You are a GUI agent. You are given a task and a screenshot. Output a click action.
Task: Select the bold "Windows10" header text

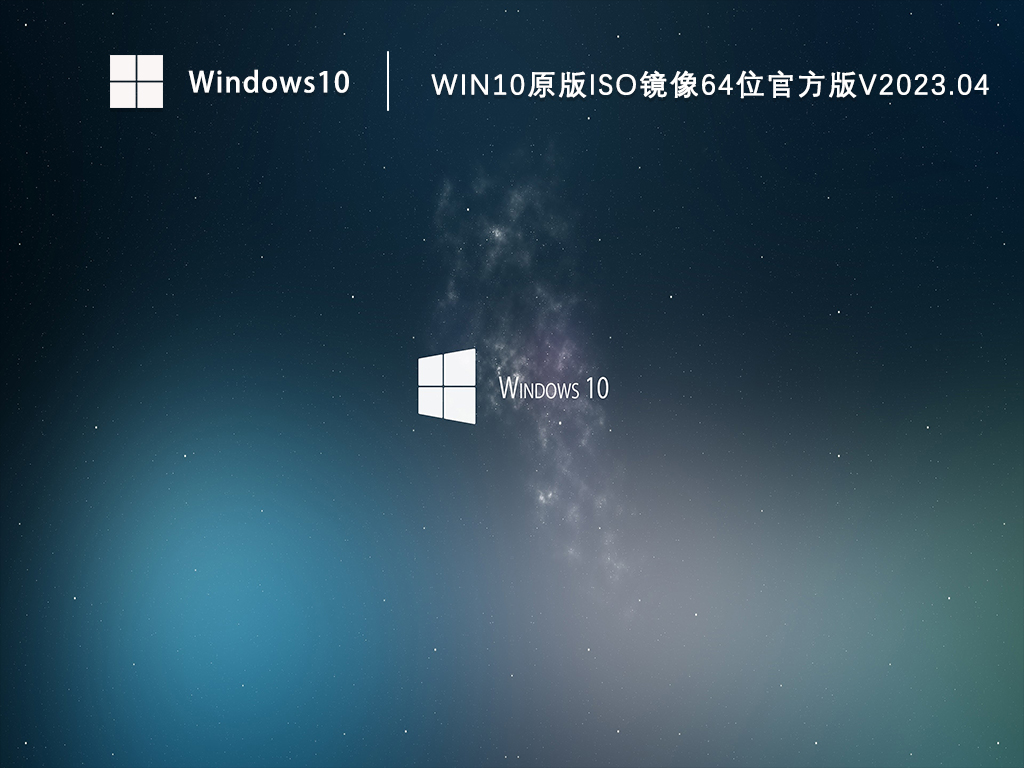point(269,82)
